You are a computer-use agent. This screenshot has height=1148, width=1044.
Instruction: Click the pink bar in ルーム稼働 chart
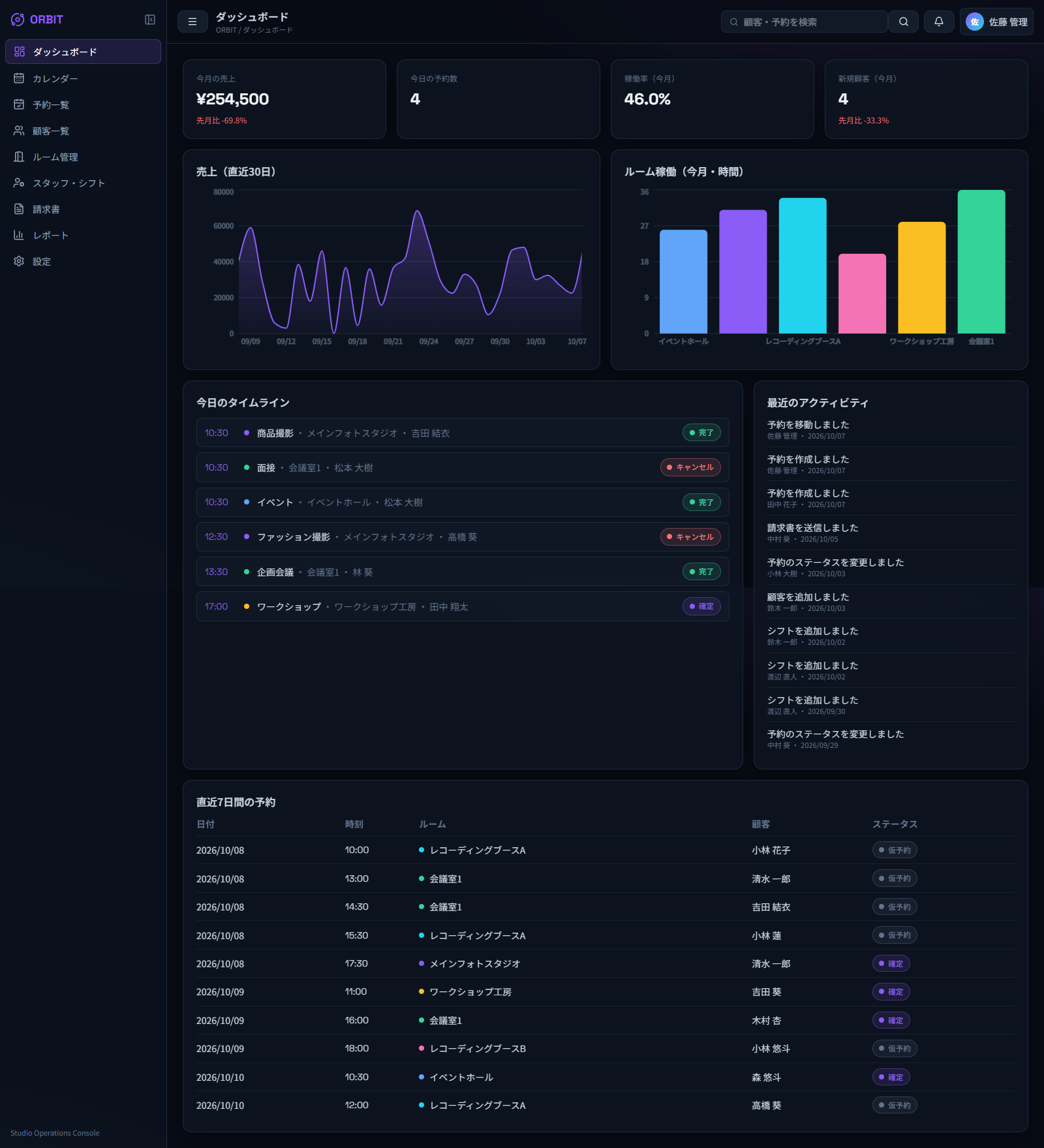[862, 294]
